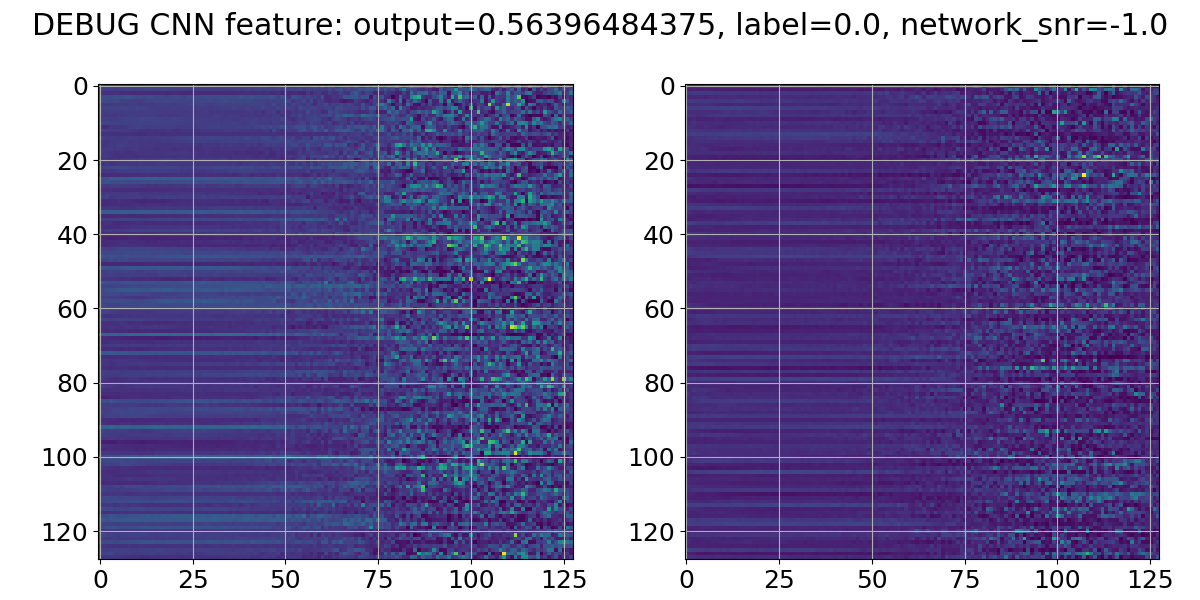Click y-axis label 20 on left plot
Viewport: 1200px width, 600px height.
pyautogui.click(x=74, y=160)
